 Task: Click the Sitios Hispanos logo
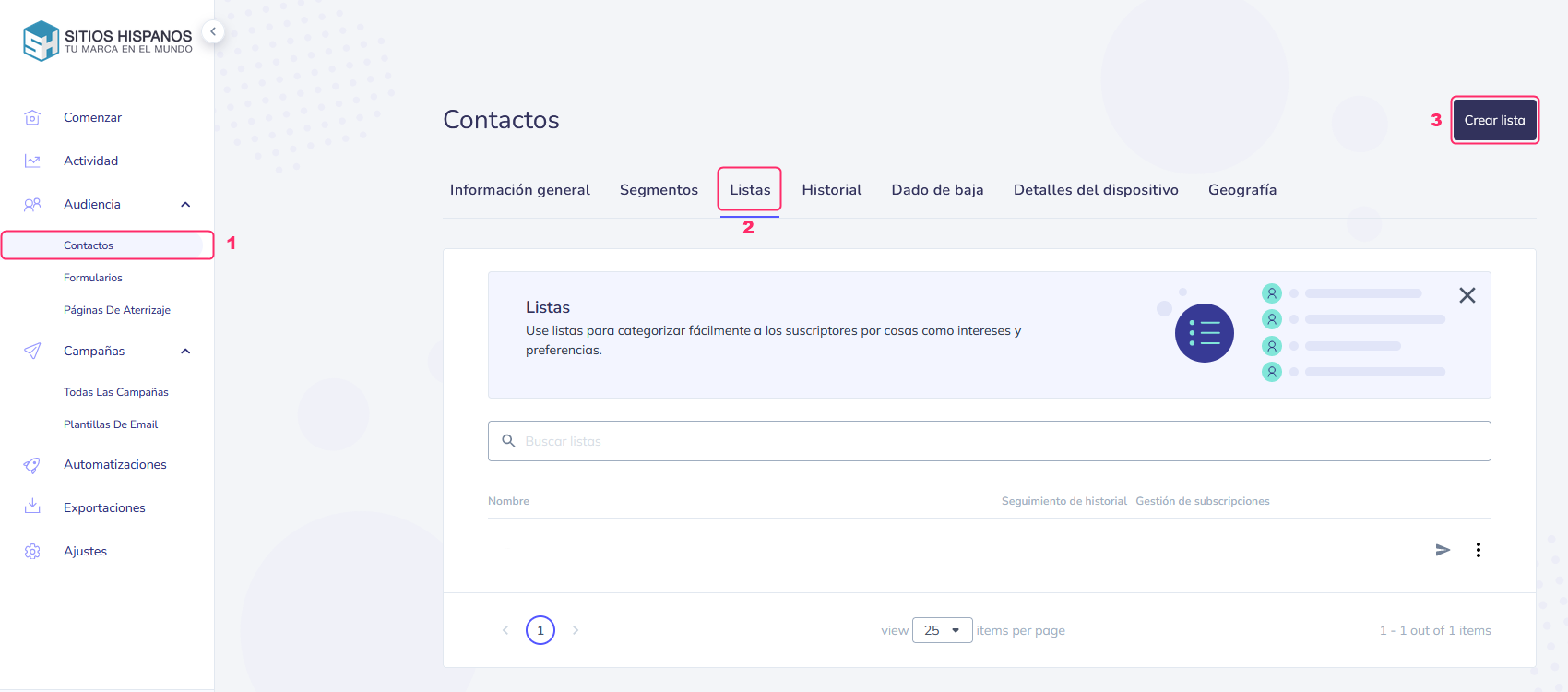click(108, 42)
